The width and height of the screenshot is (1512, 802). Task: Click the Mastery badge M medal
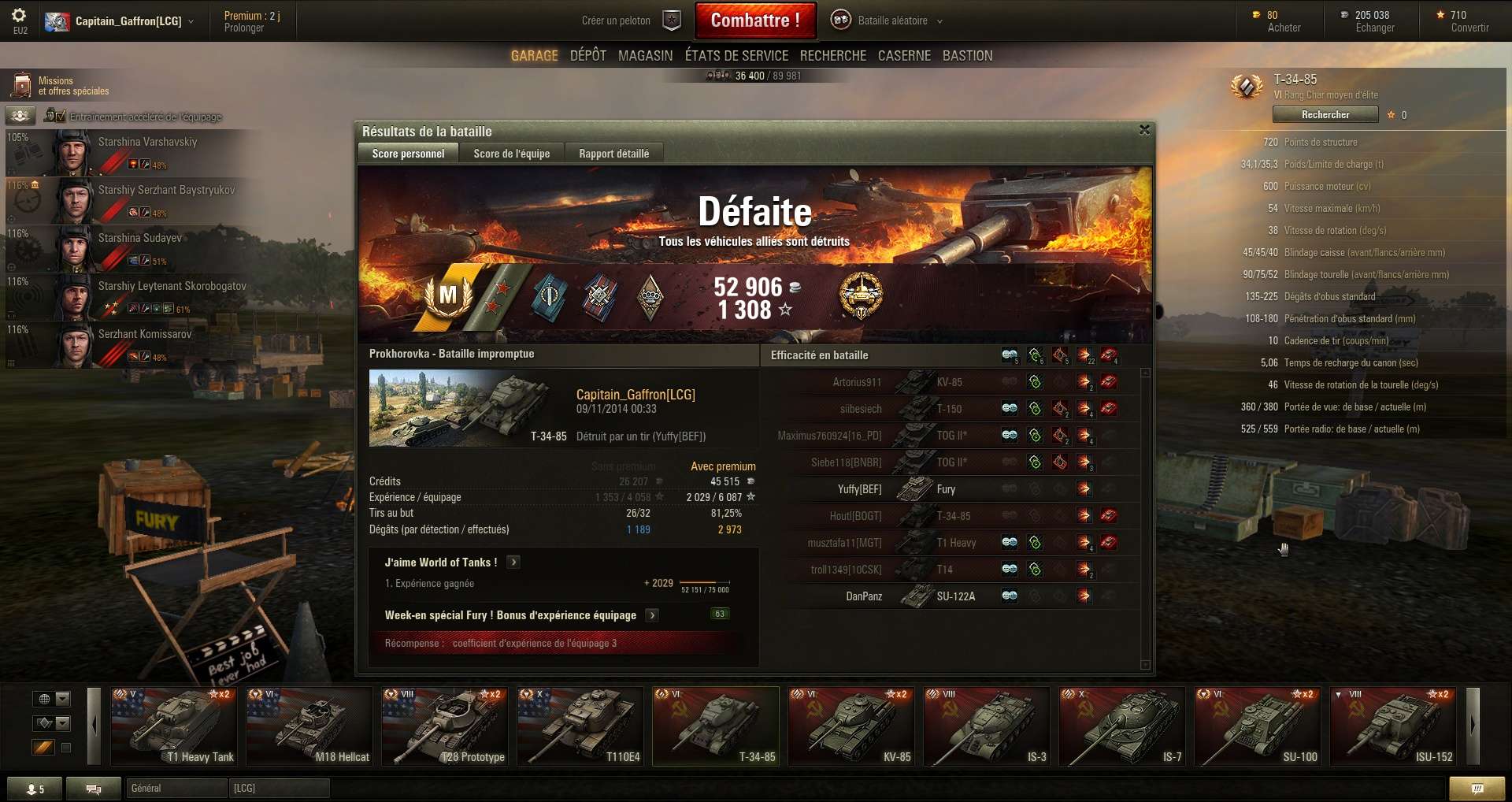point(448,296)
